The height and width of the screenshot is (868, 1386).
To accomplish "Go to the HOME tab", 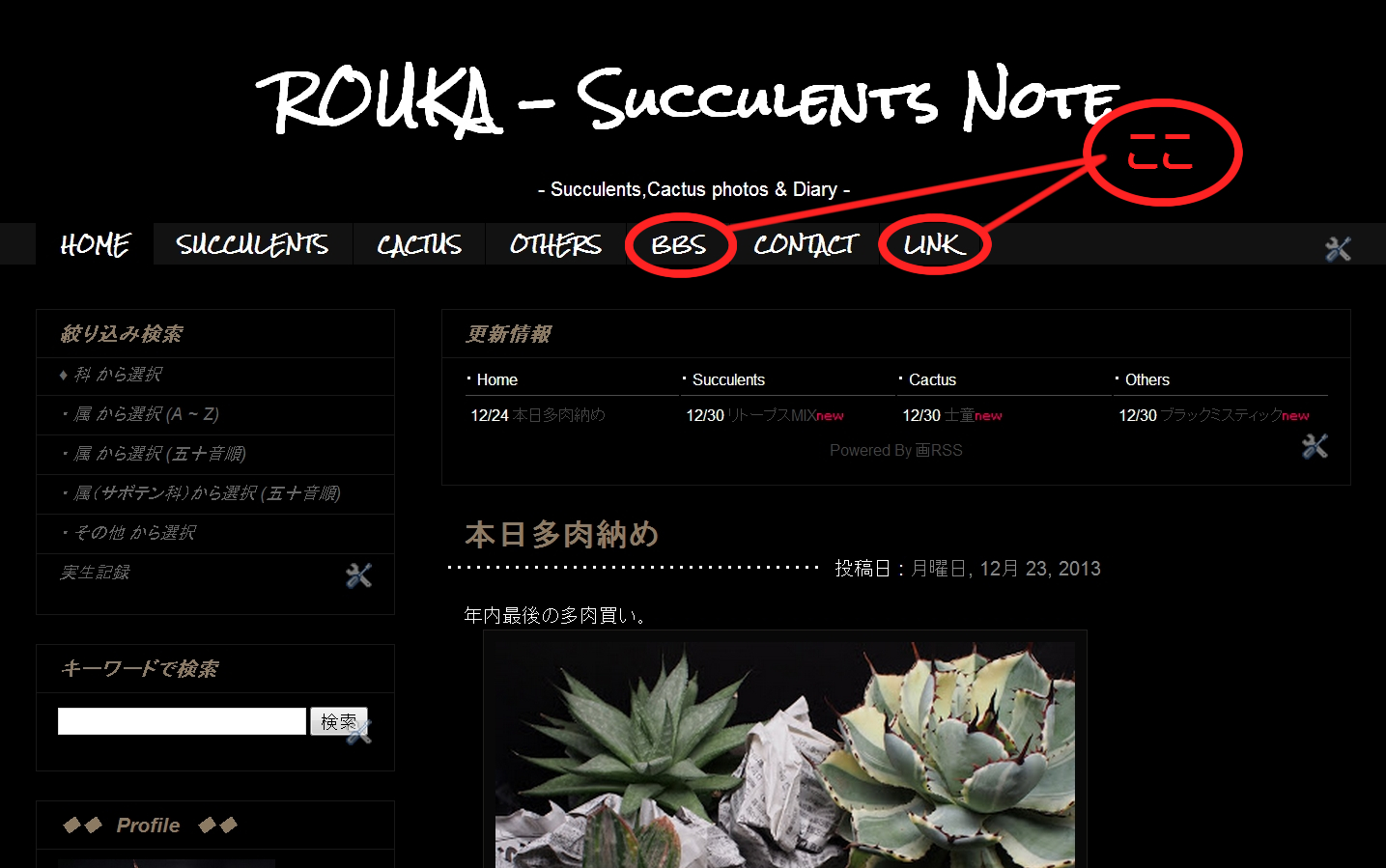I will (95, 244).
